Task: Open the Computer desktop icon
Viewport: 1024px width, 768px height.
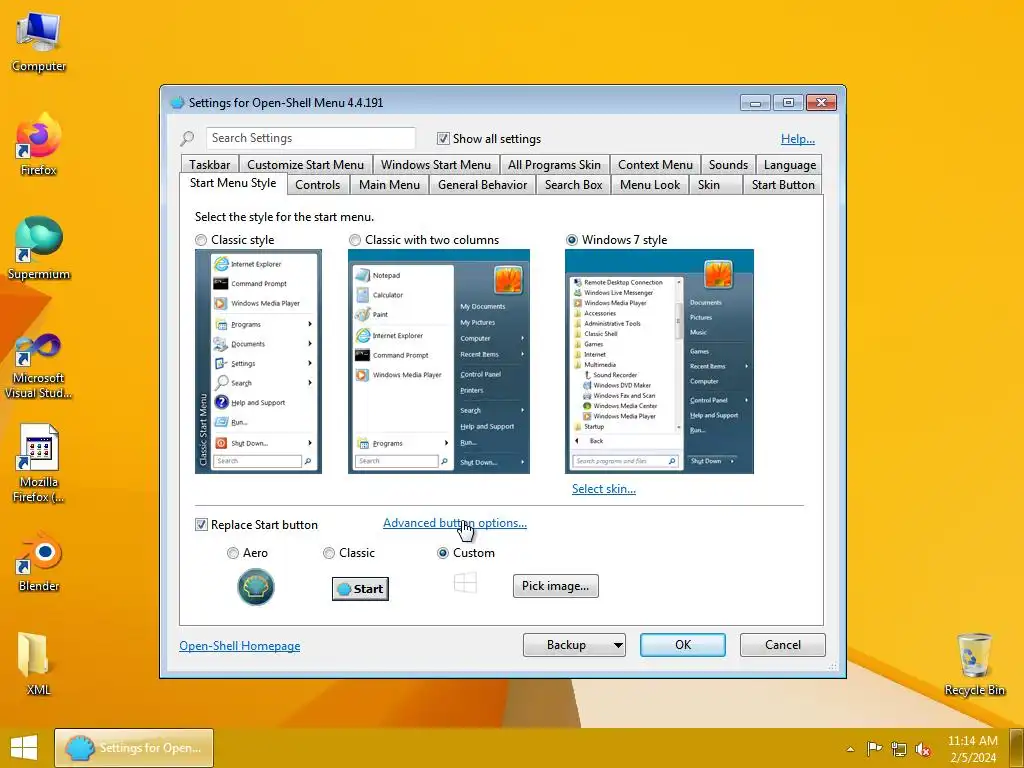Action: (x=39, y=42)
